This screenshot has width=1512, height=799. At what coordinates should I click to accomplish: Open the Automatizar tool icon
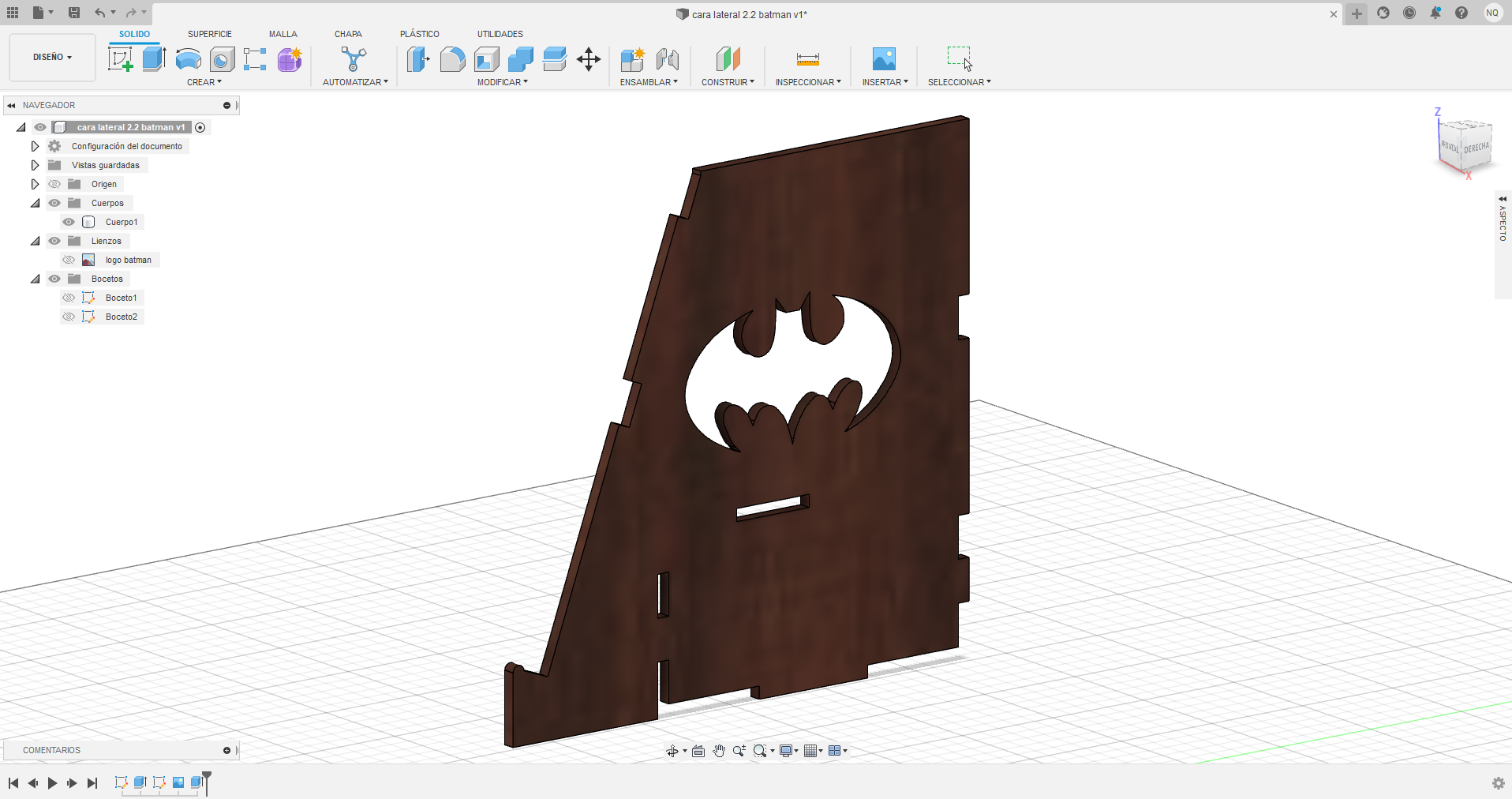(354, 59)
